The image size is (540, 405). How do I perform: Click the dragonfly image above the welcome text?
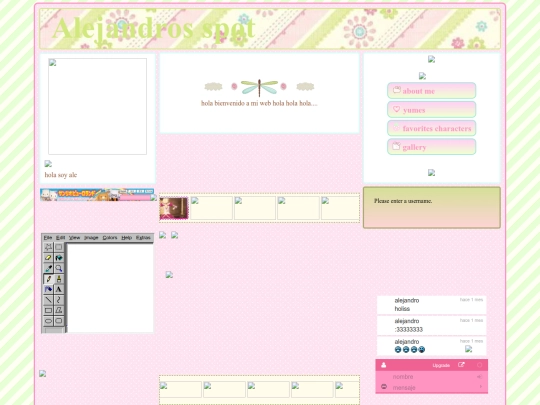259,87
